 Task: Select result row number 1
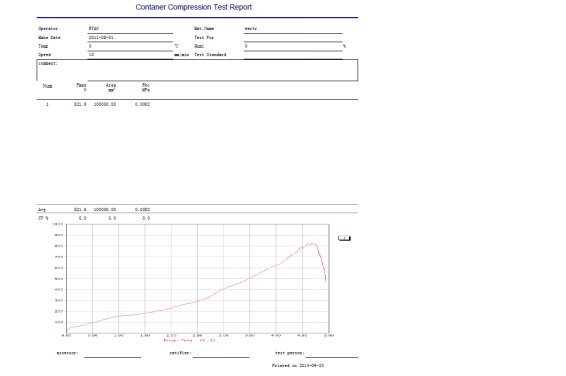[197, 104]
